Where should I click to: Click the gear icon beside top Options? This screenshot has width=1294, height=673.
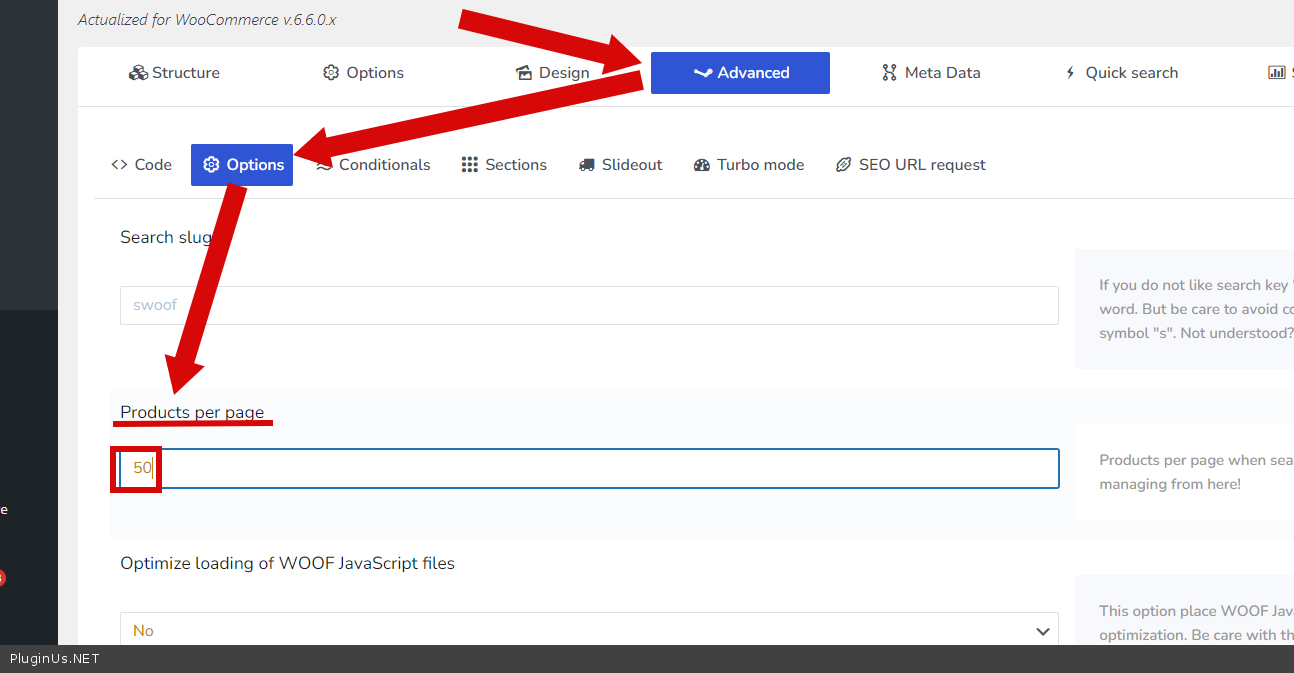pyautogui.click(x=331, y=73)
